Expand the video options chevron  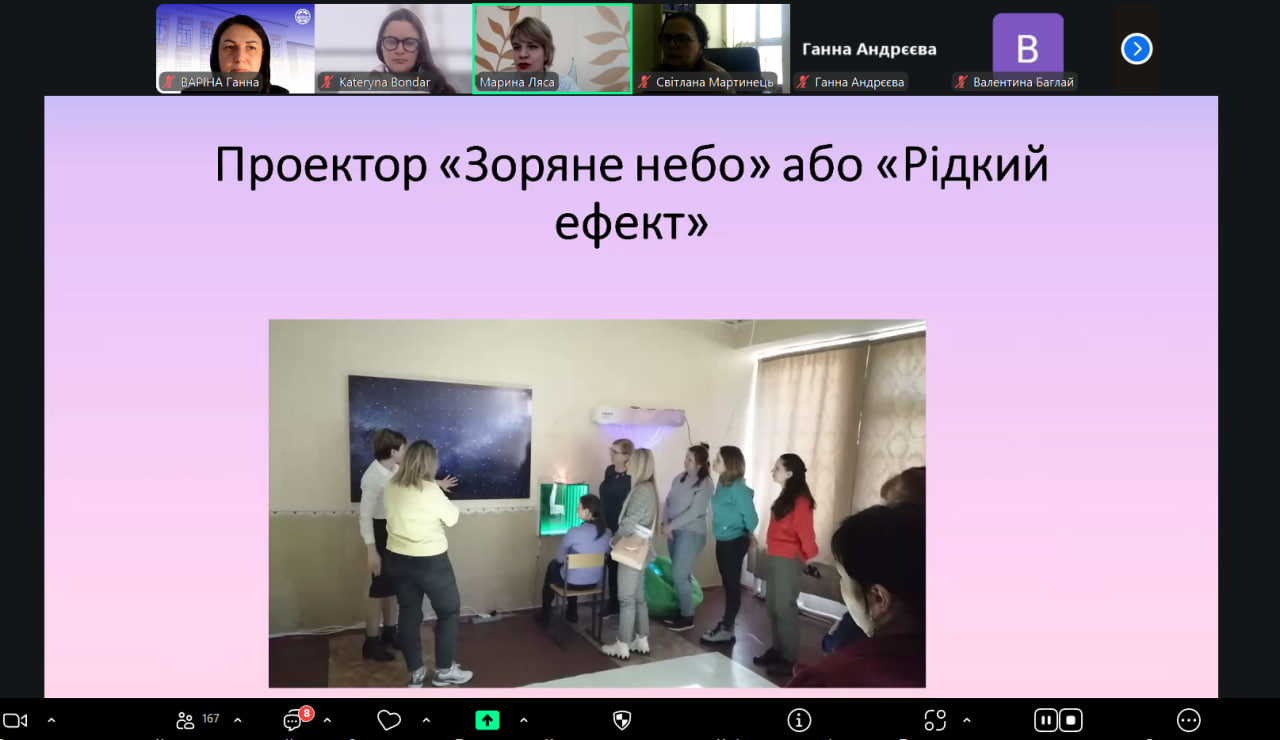[x=52, y=720]
